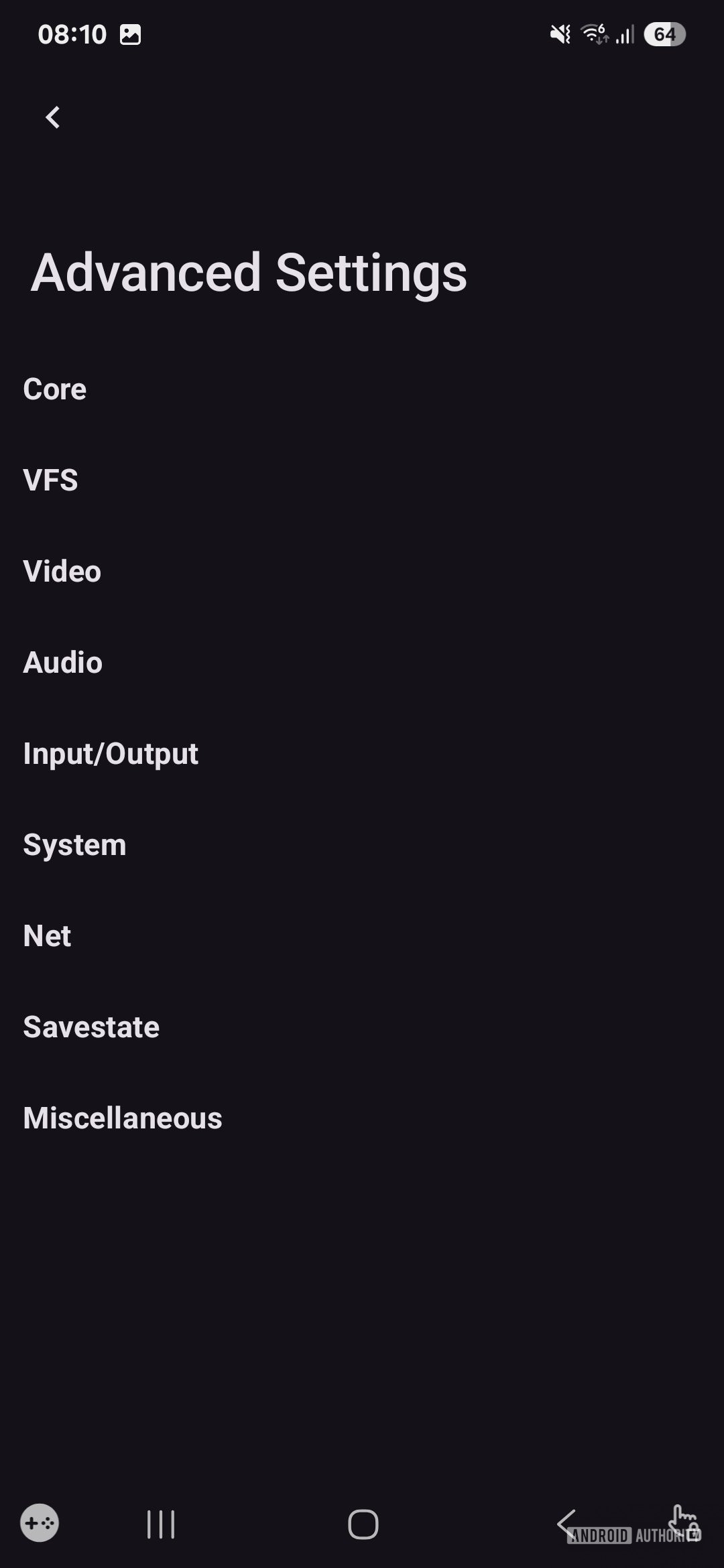Tap the navigation bar back arrow

[x=566, y=1523]
